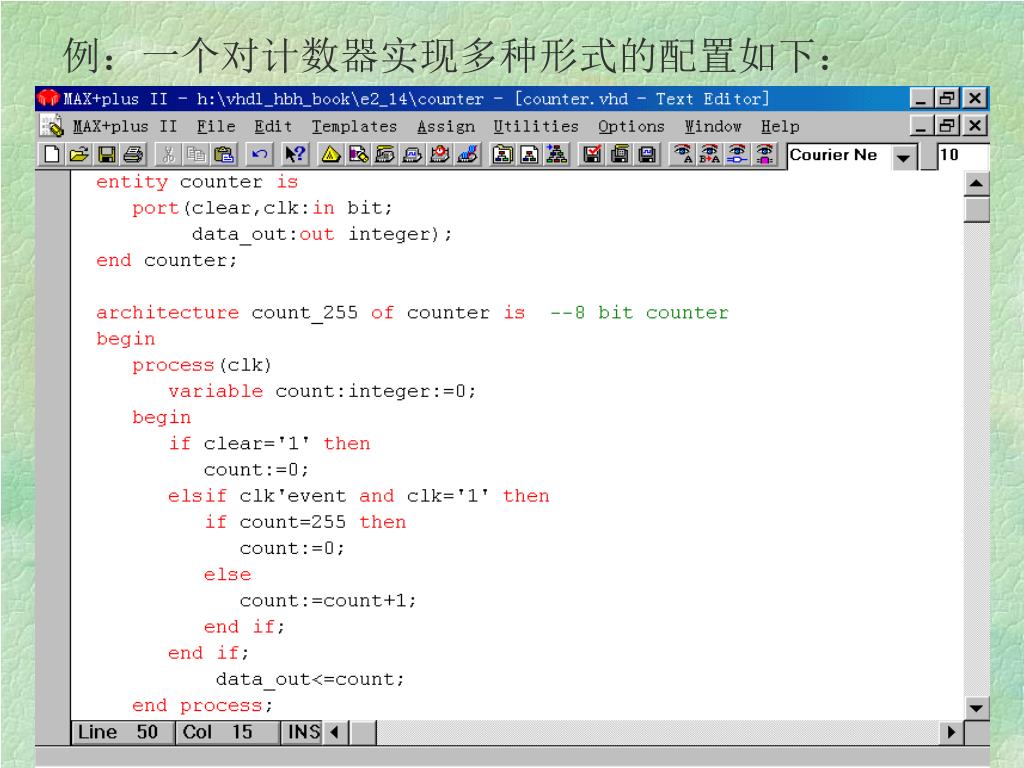The image size is (1024, 768).
Task: Click the Courier Ne font name box
Action: pyautogui.click(x=839, y=155)
